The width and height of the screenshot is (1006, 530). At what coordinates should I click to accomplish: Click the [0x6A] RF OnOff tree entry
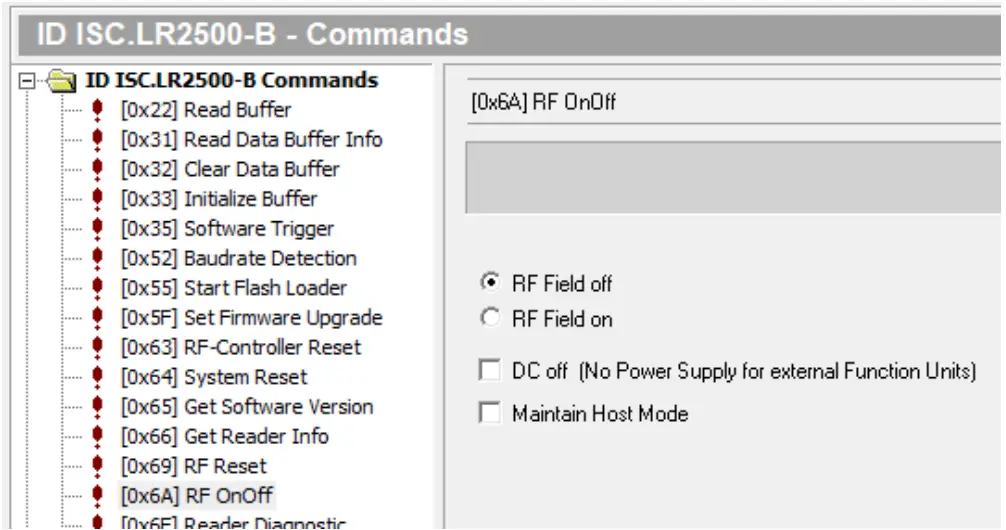tap(196, 495)
